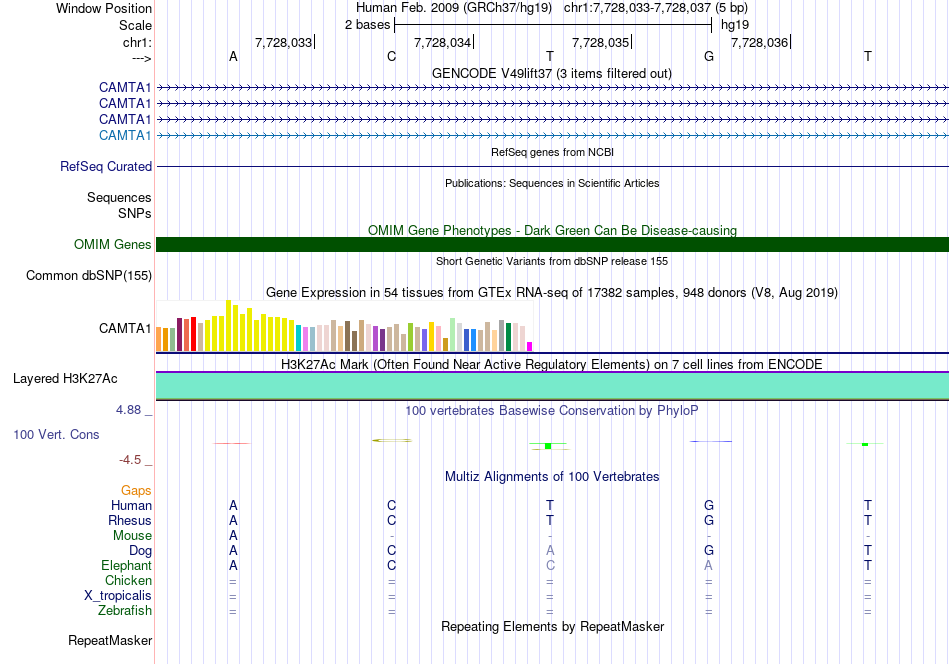Click the faded 'A' in the Elephant row
The image size is (950, 664).
[708, 565]
